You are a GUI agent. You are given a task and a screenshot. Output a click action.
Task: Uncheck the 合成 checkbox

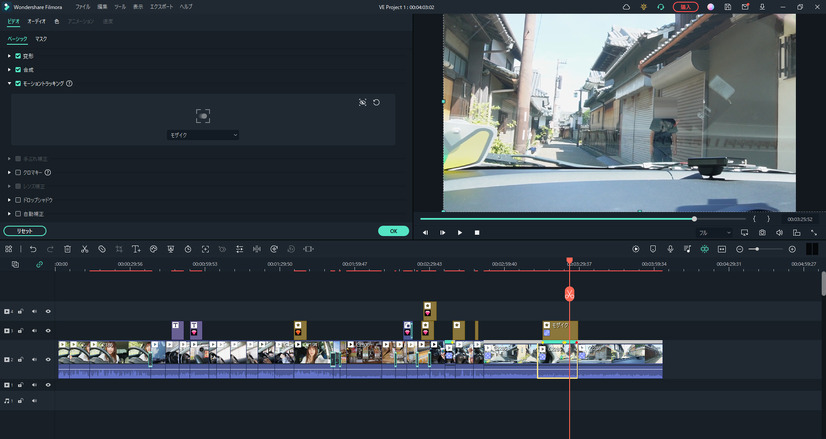point(18,70)
